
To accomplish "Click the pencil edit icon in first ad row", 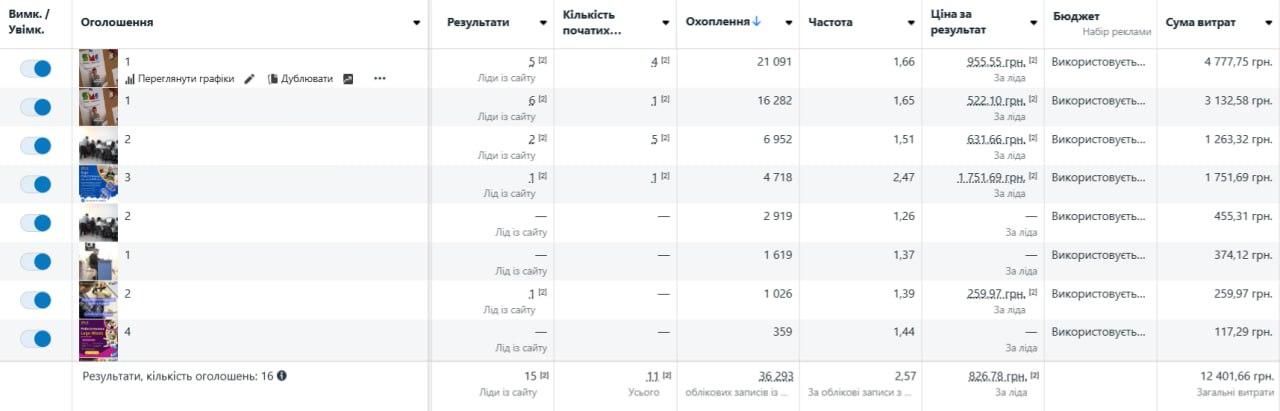I will [x=250, y=78].
